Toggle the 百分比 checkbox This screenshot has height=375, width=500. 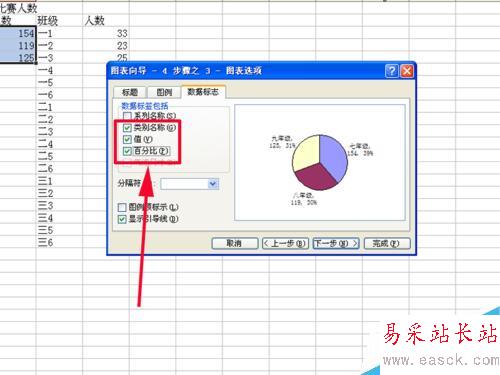(127, 151)
